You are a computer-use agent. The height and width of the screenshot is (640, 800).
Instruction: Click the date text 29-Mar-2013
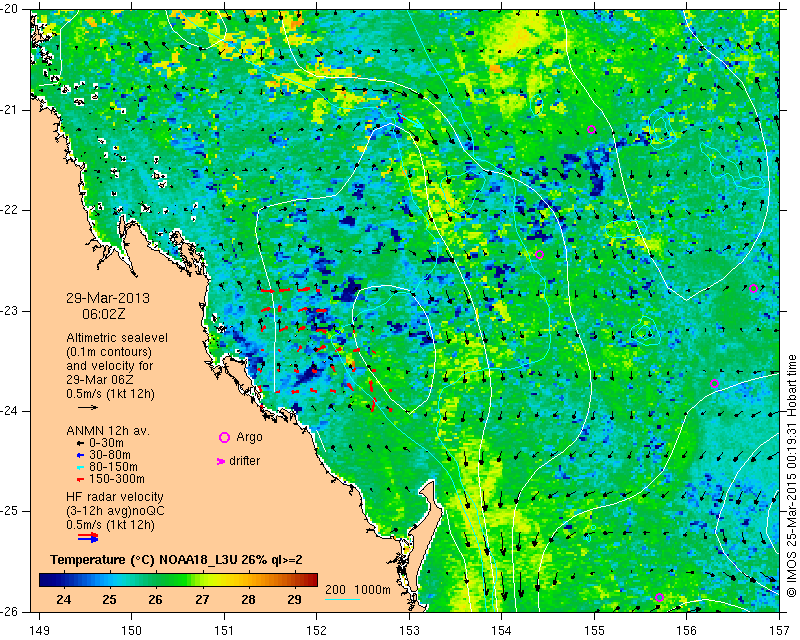(x=108, y=298)
